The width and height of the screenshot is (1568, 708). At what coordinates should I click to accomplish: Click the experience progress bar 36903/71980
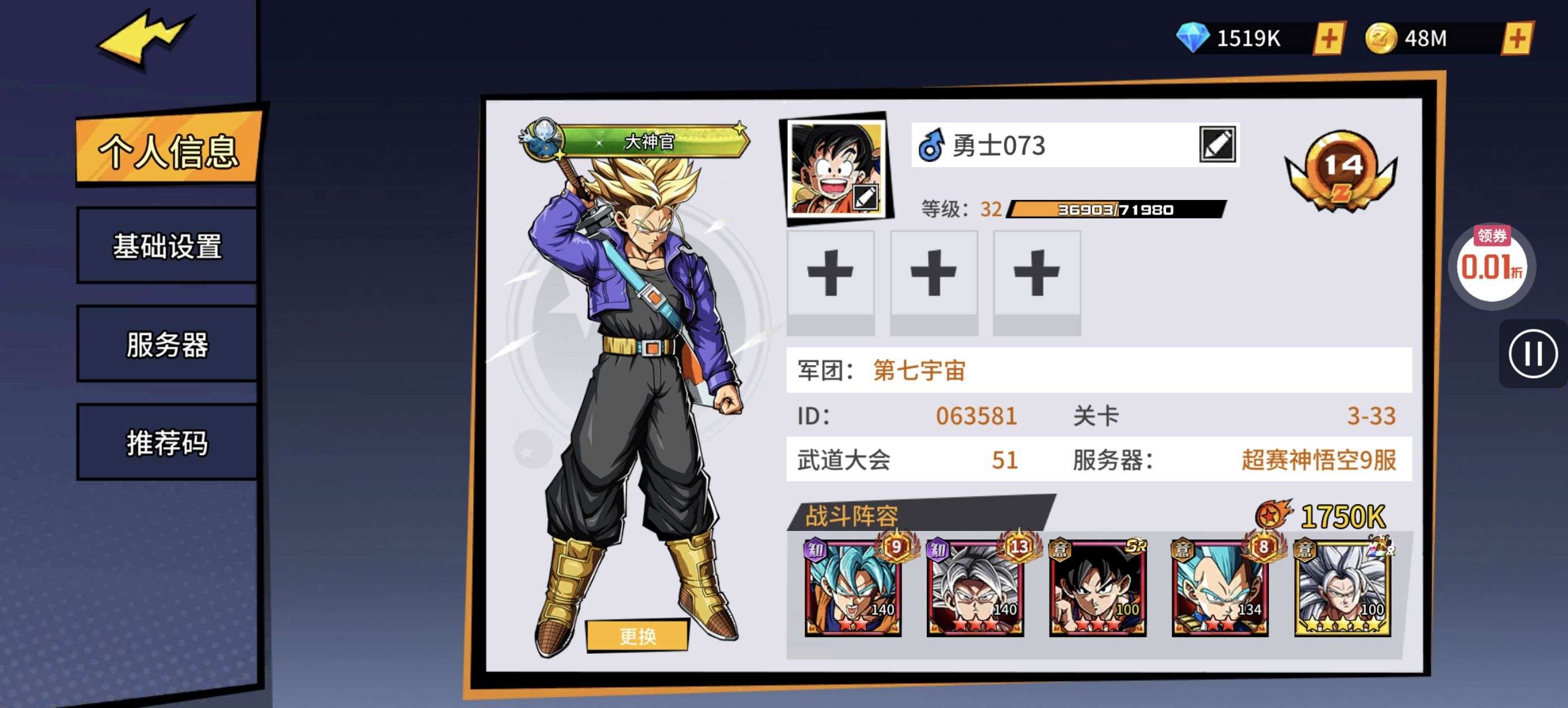(x=1116, y=209)
